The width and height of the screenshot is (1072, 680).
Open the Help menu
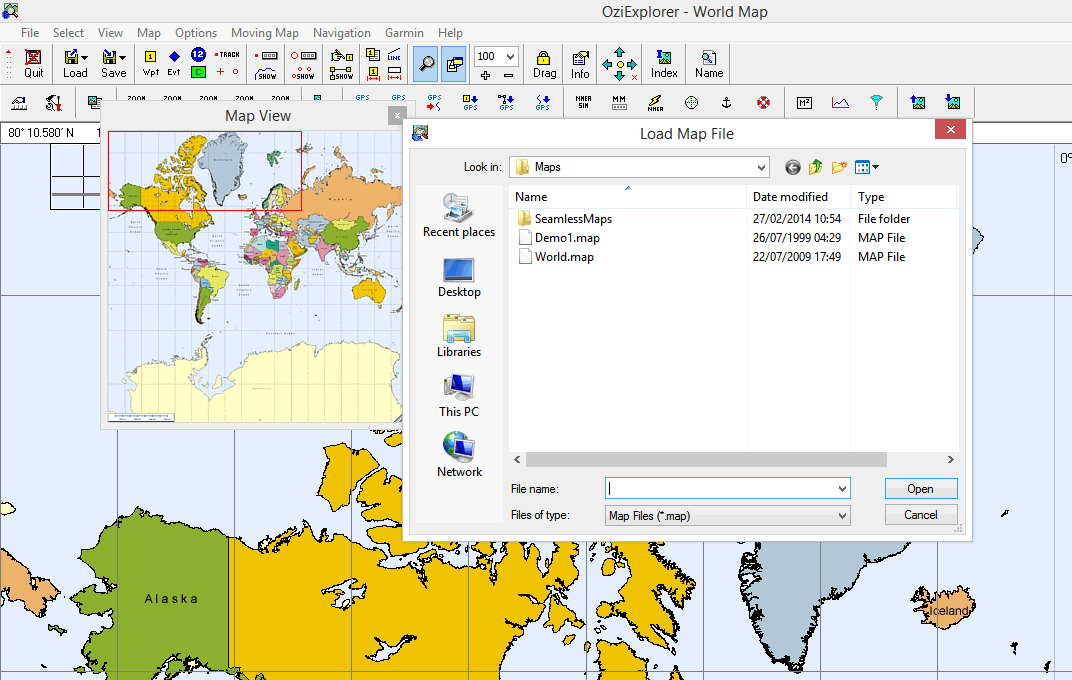pyautogui.click(x=450, y=33)
